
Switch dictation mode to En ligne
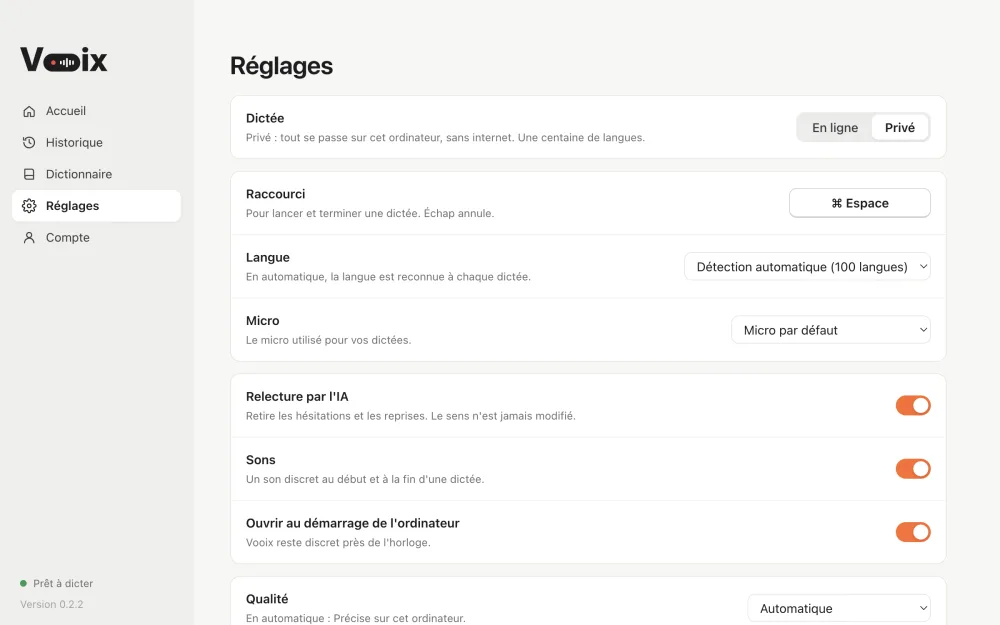point(835,128)
